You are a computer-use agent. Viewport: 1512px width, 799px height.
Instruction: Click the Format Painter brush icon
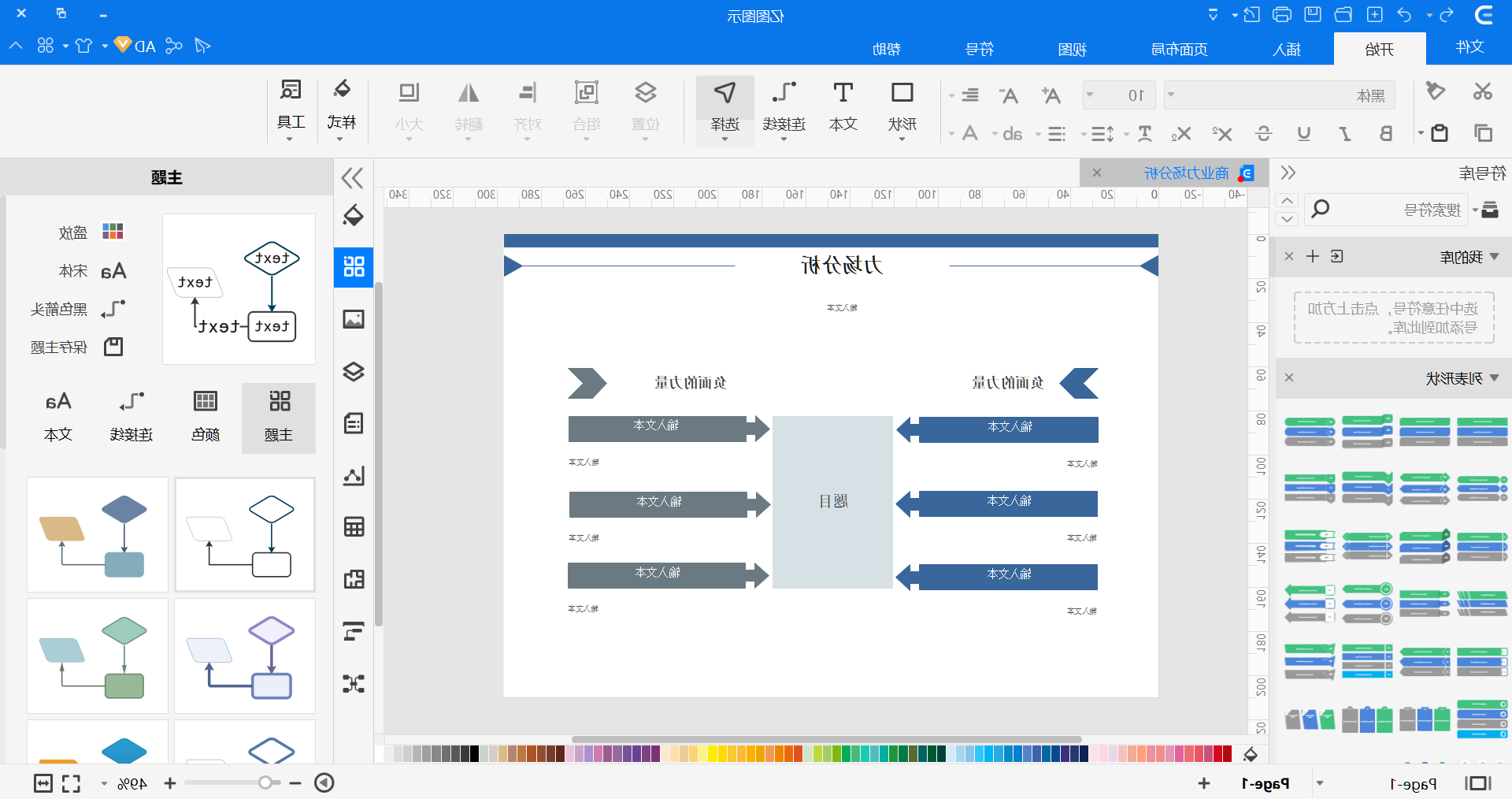(1436, 91)
